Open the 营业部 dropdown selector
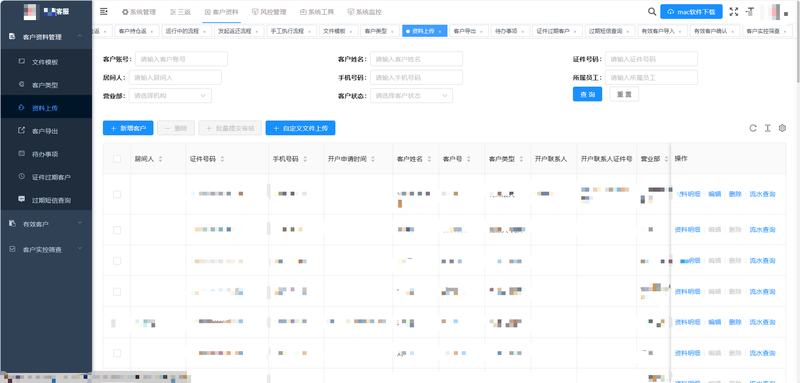The width and height of the screenshot is (800, 383). pos(170,95)
